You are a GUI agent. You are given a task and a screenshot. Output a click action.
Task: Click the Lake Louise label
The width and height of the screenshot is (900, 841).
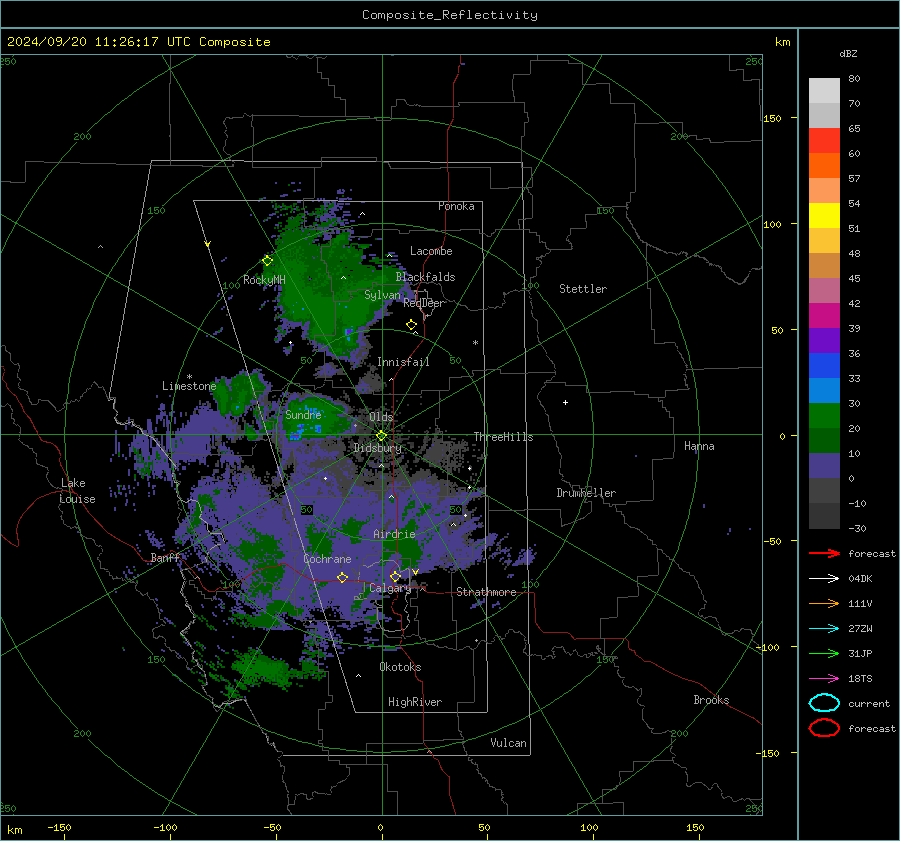point(77,491)
